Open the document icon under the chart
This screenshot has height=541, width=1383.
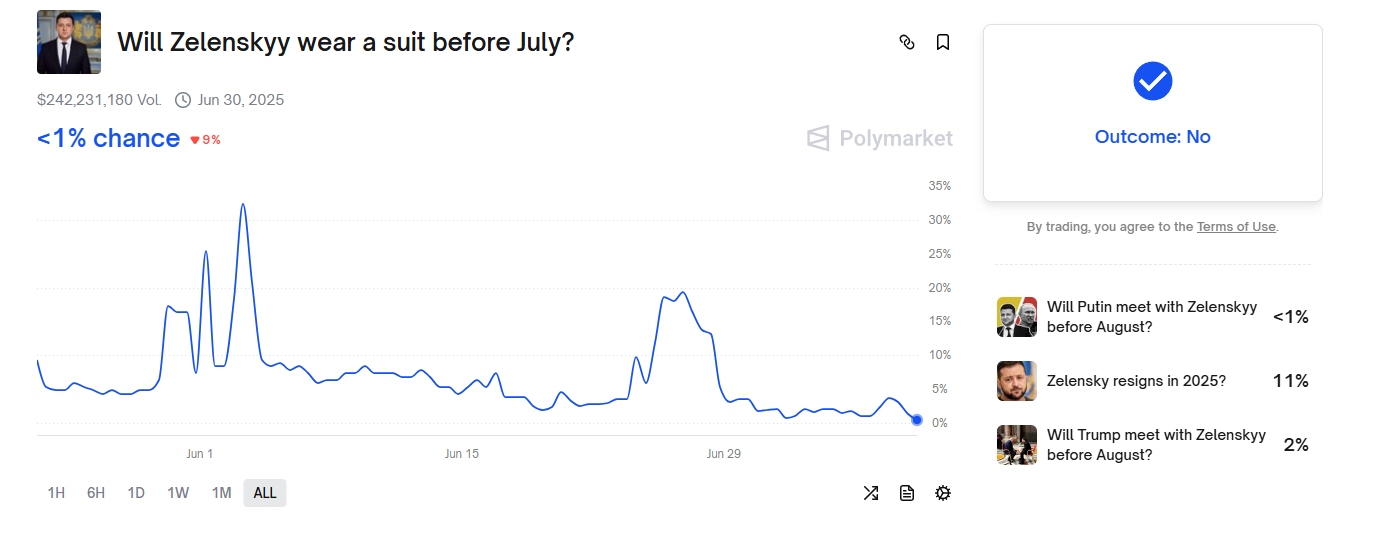[907, 493]
